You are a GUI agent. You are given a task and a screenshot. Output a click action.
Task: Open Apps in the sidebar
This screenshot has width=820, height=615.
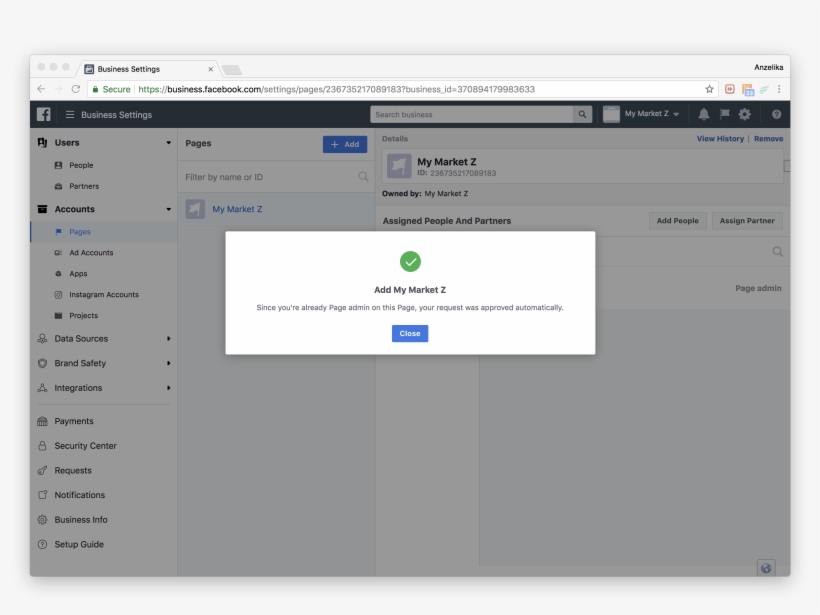pyautogui.click(x=78, y=274)
